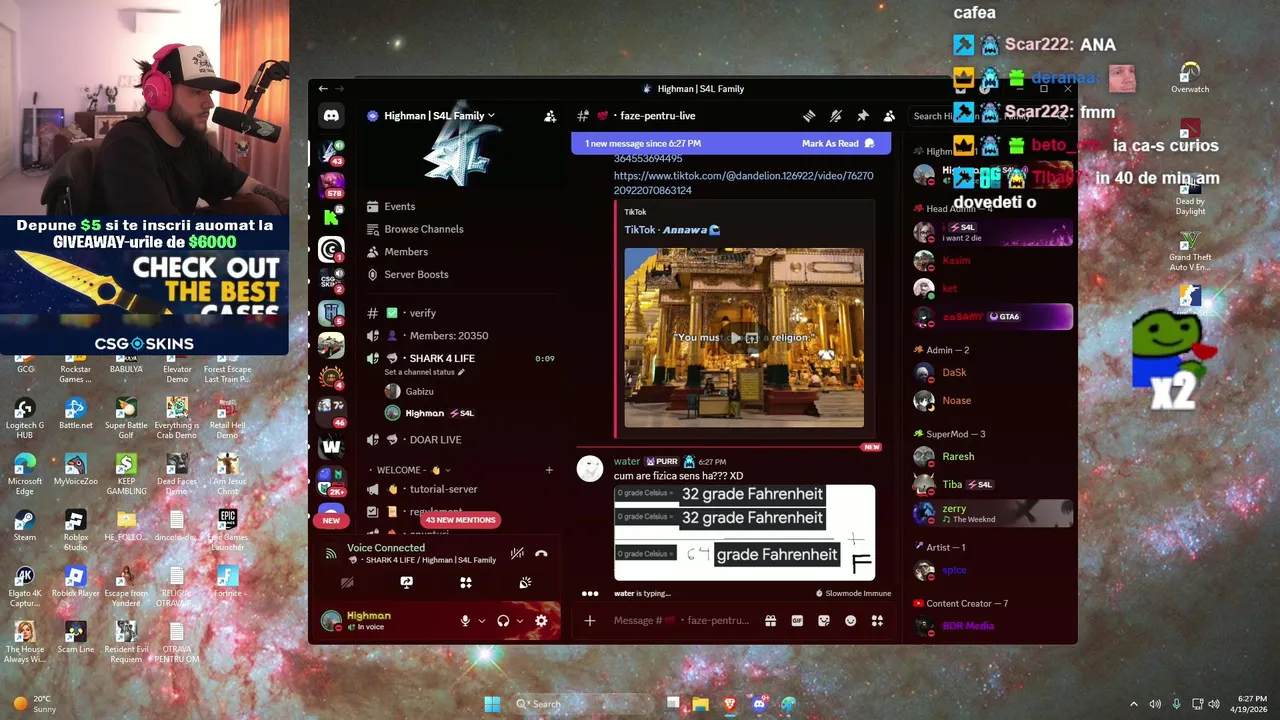Viewport: 1280px width, 720px height.
Task: Open Steam desktop shortcut
Action: pyautogui.click(x=25, y=524)
